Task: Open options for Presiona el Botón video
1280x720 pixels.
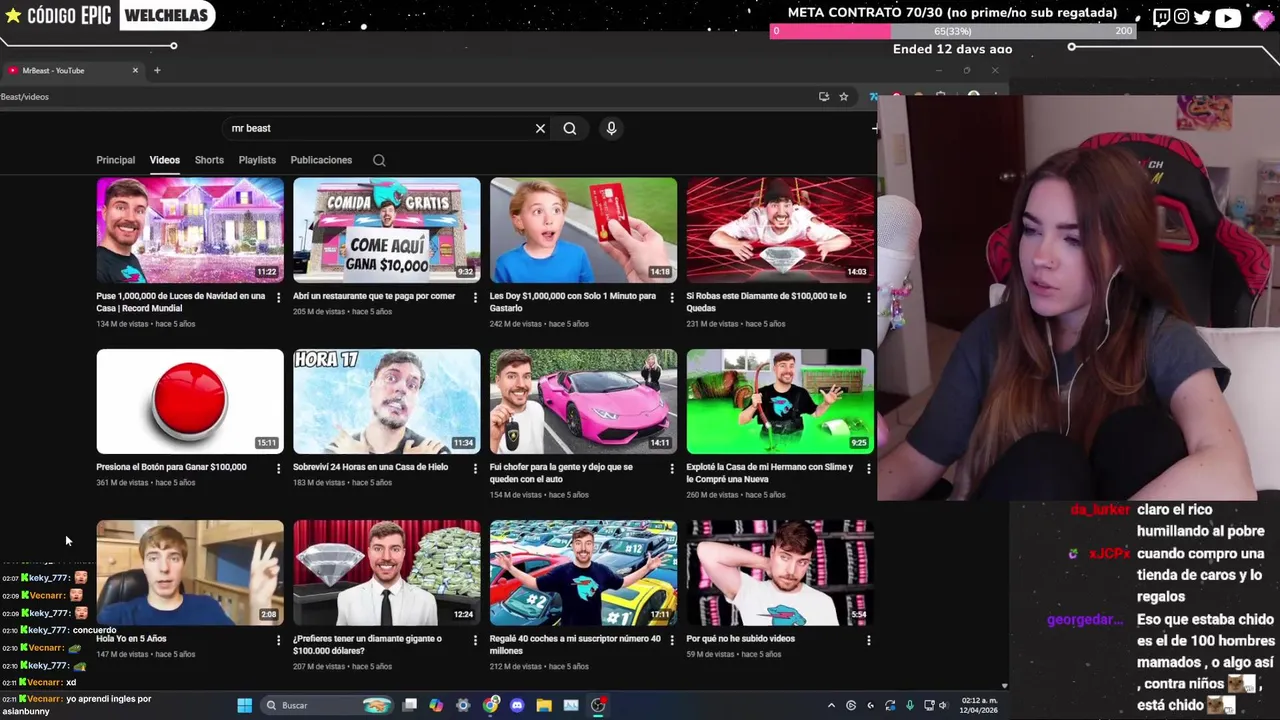Action: pos(278,468)
